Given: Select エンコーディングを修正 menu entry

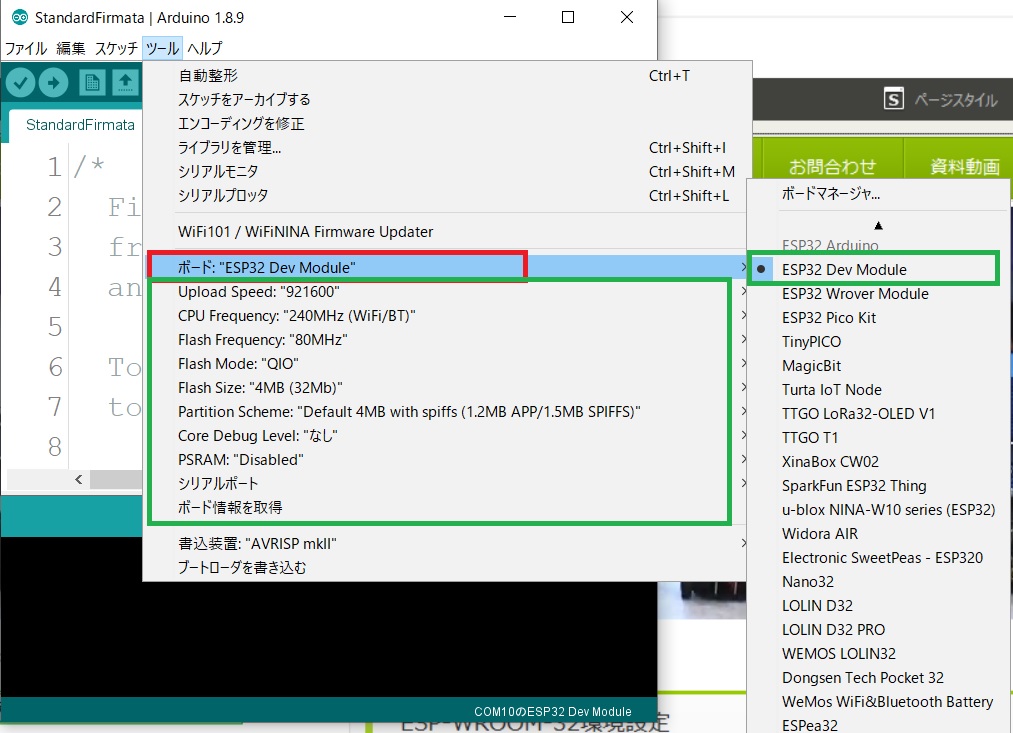Looking at the screenshot, I should click(x=447, y=123).
